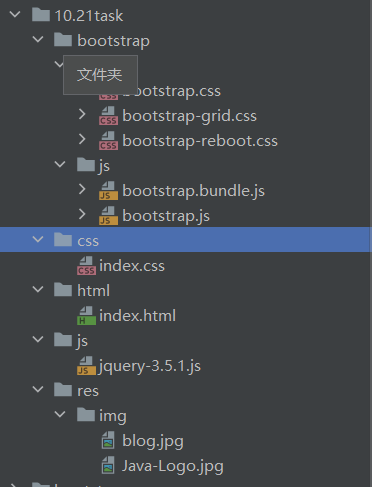Select the res folder name
Image resolution: width=372 pixels, height=487 pixels.
click(88, 391)
